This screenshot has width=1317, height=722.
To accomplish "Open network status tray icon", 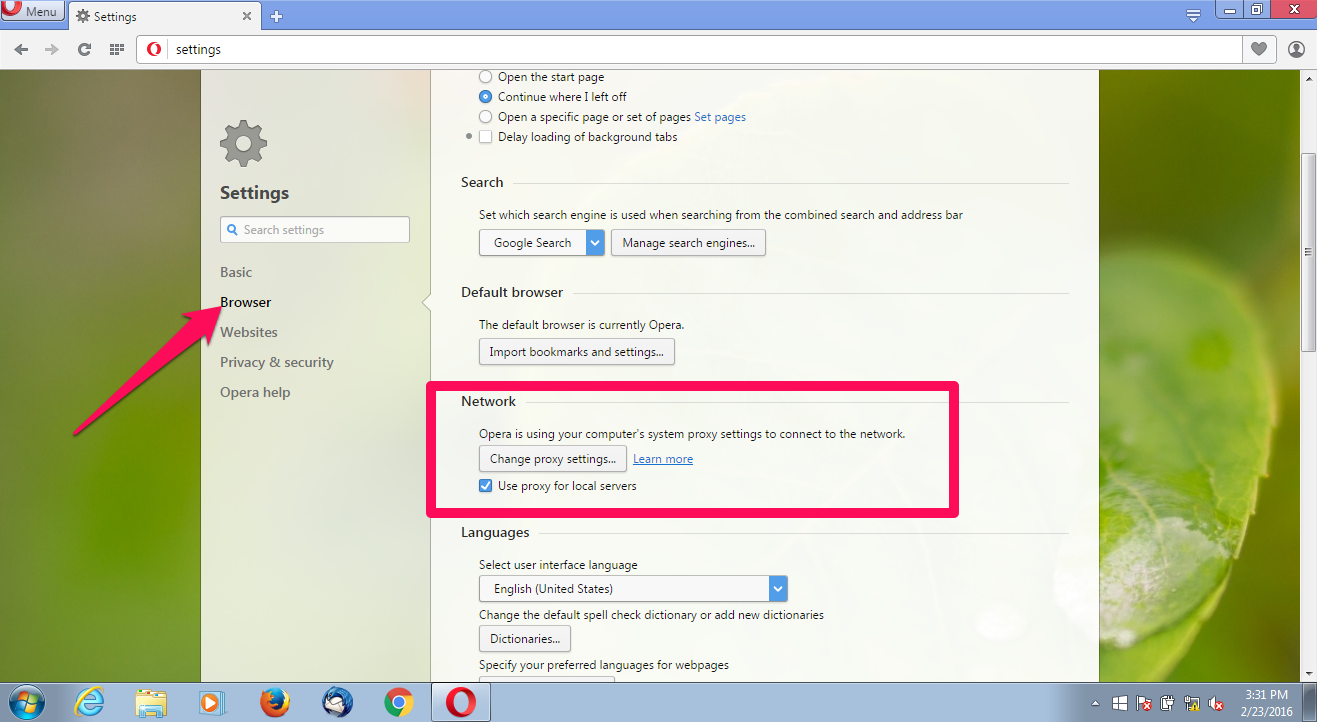I will click(1191, 703).
